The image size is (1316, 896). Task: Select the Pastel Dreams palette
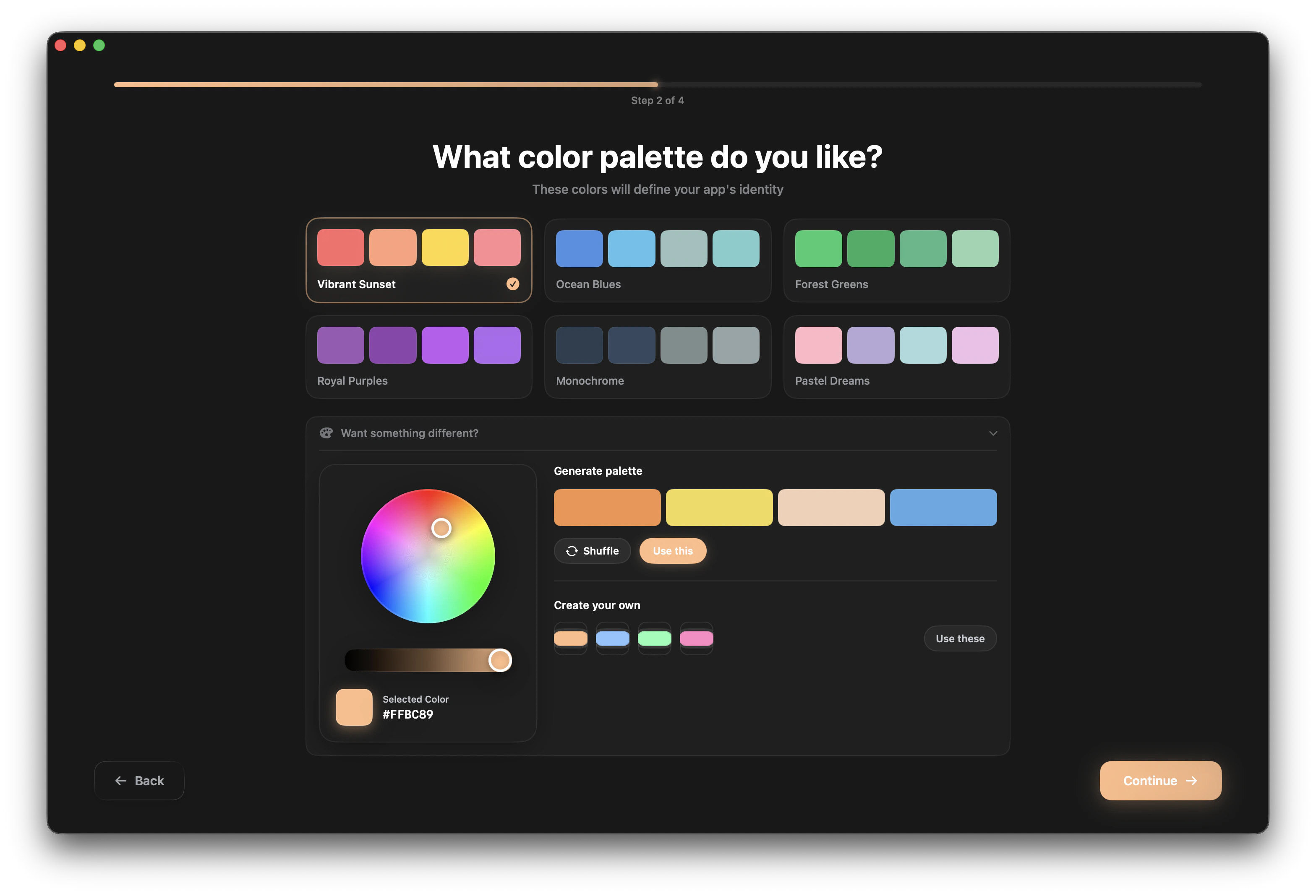[x=896, y=357]
